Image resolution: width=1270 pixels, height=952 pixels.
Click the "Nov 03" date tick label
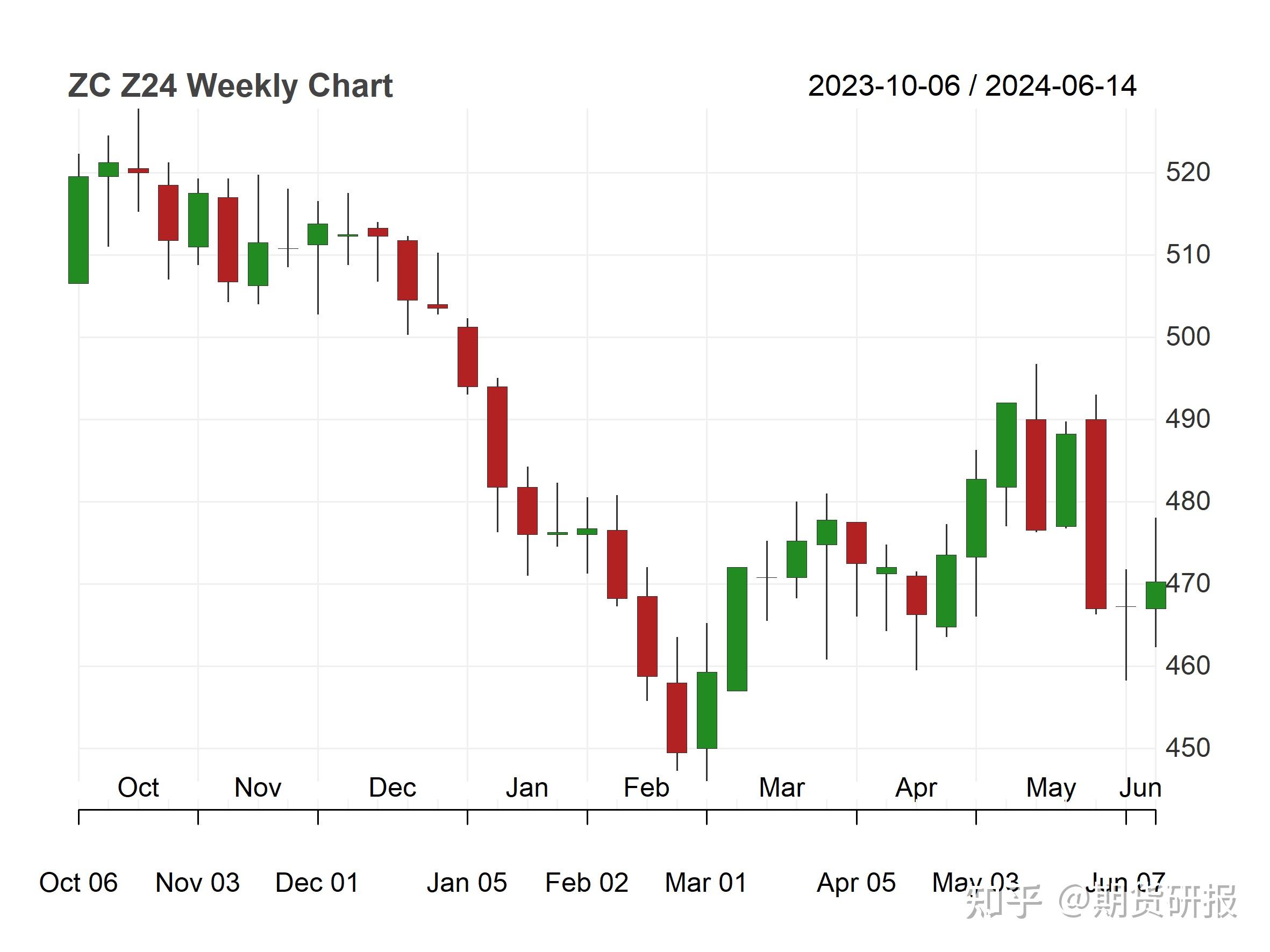tap(197, 883)
